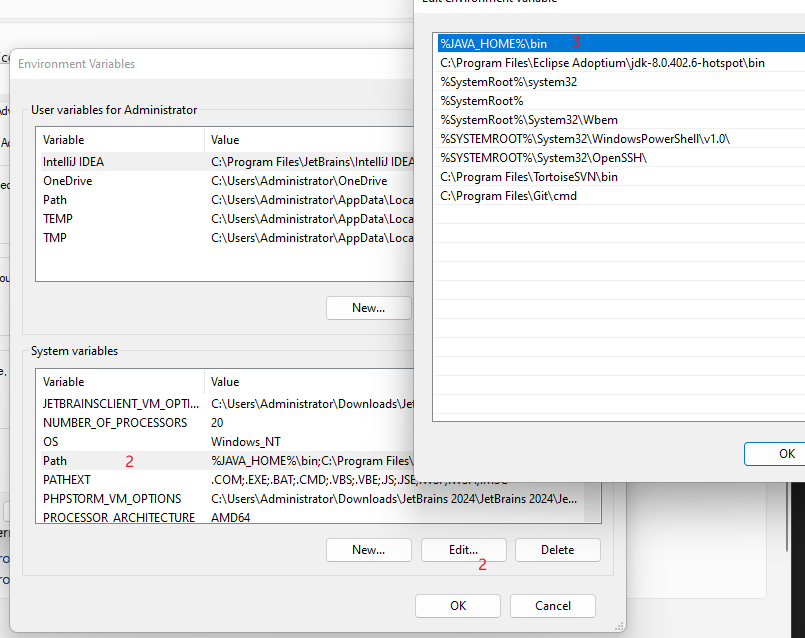805x638 pixels.
Task: Select the NUMBER_OF_PROCESSORS system variable row
Action: 225,423
